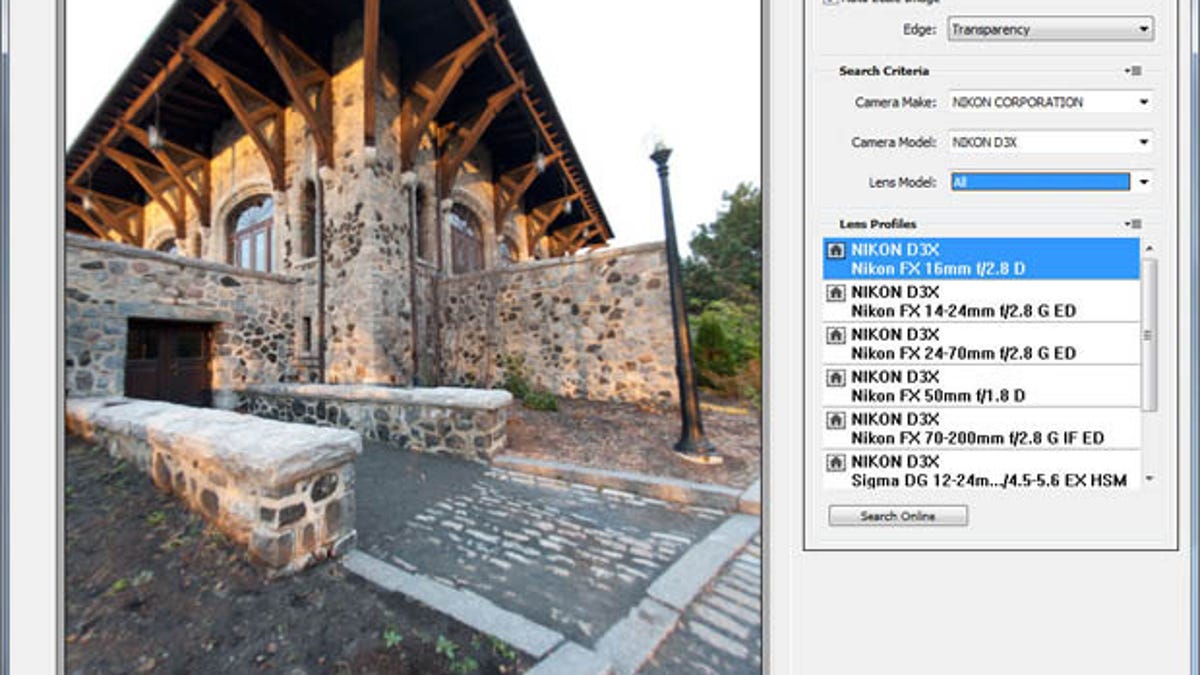1200x675 pixels.
Task: Enable the Auto Scale Image checkbox
Action: (x=827, y=2)
